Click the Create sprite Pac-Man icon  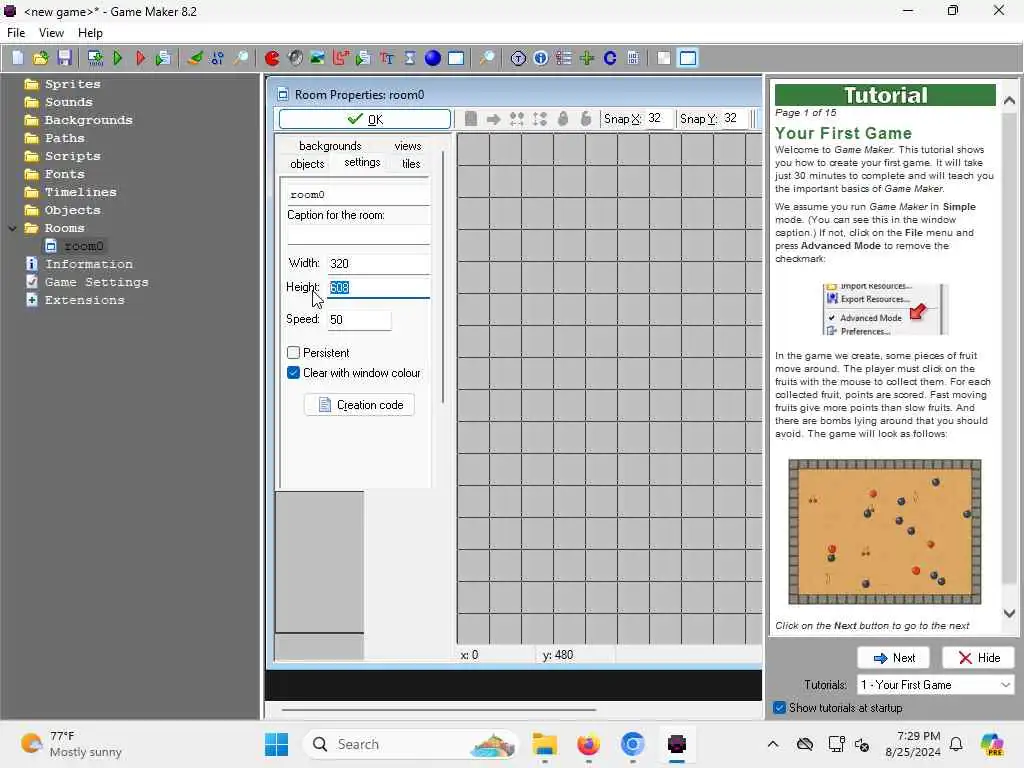[x=272, y=58]
